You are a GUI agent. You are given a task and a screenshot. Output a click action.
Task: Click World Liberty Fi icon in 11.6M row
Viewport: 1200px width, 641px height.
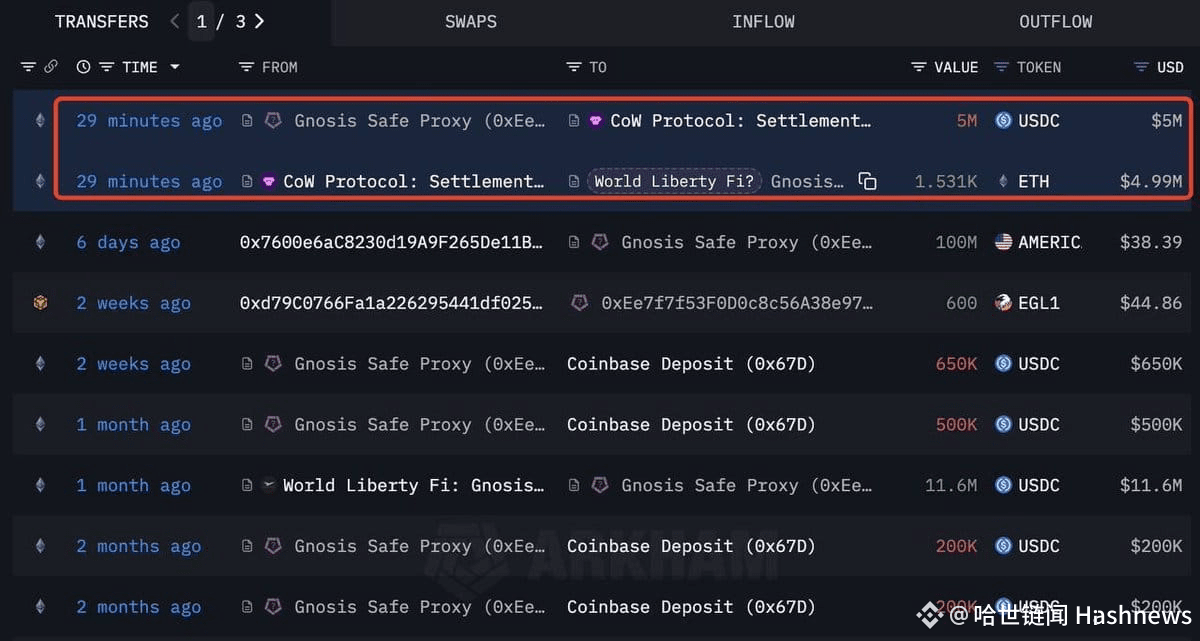coord(268,486)
